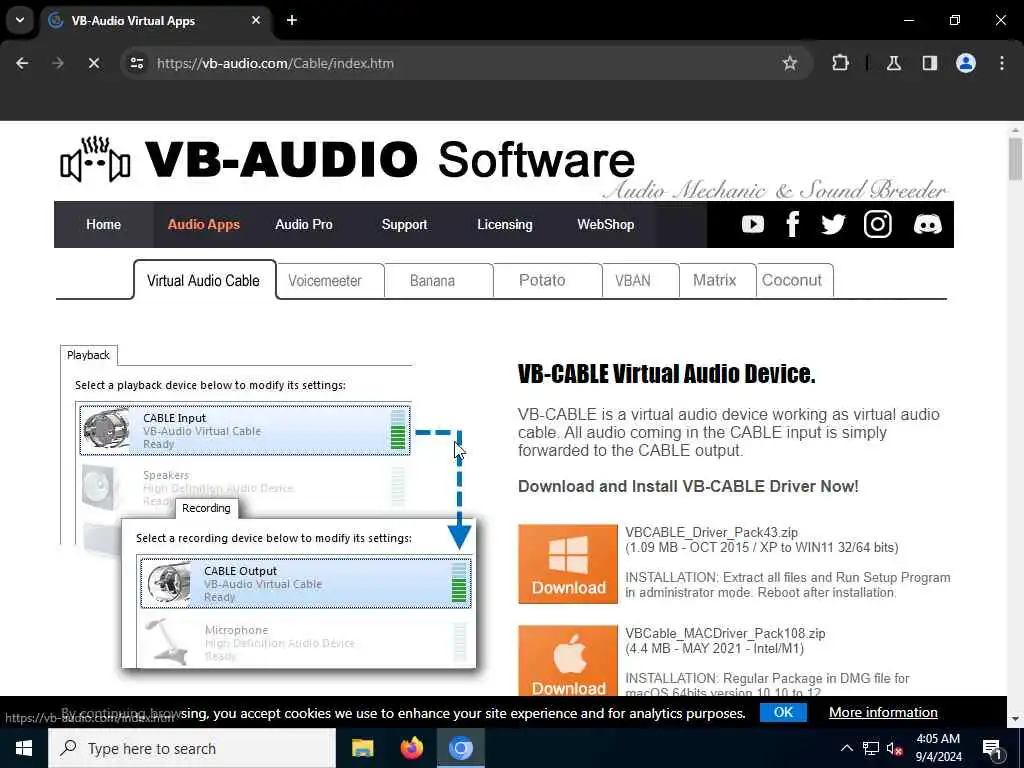Image resolution: width=1024 pixels, height=768 pixels.
Task: Click the VB-Audio speaker logo
Action: coord(95,159)
